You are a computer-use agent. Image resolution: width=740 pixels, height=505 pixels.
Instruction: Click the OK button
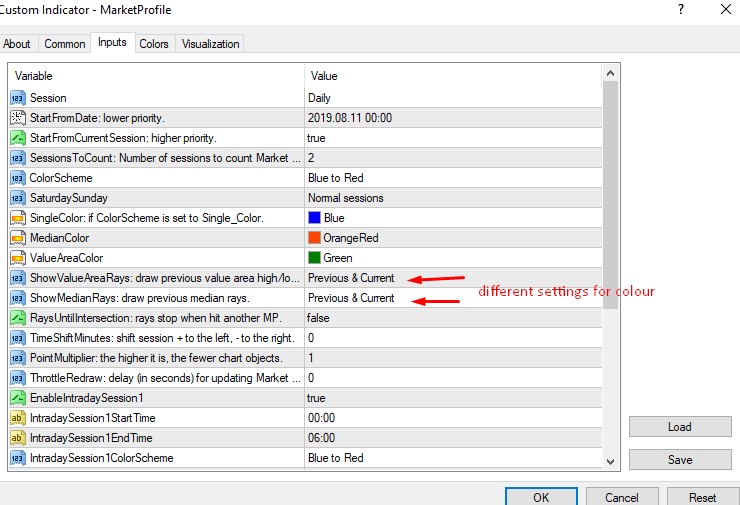[541, 497]
